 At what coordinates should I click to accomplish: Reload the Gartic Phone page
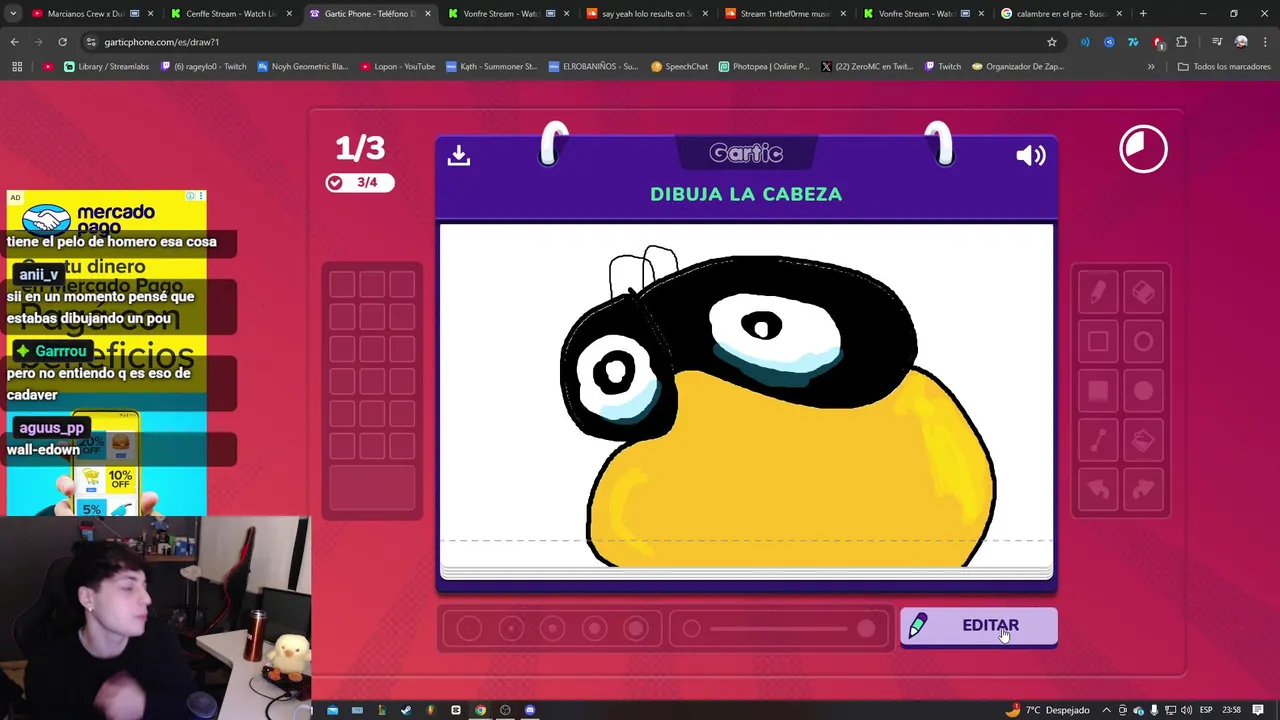[62, 42]
